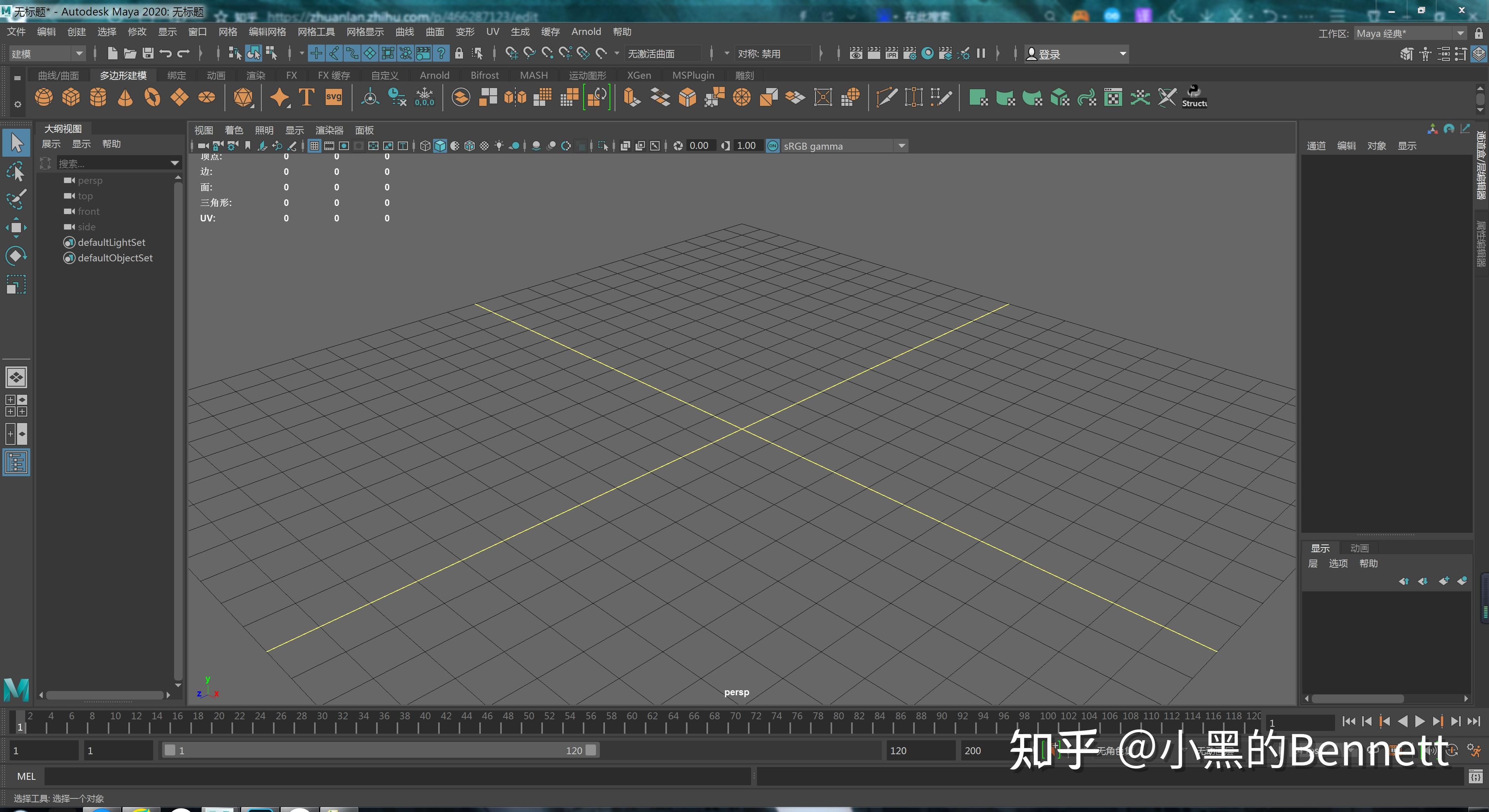Create a polygon plane from shelf
The height and width of the screenshot is (812, 1489).
(x=179, y=97)
